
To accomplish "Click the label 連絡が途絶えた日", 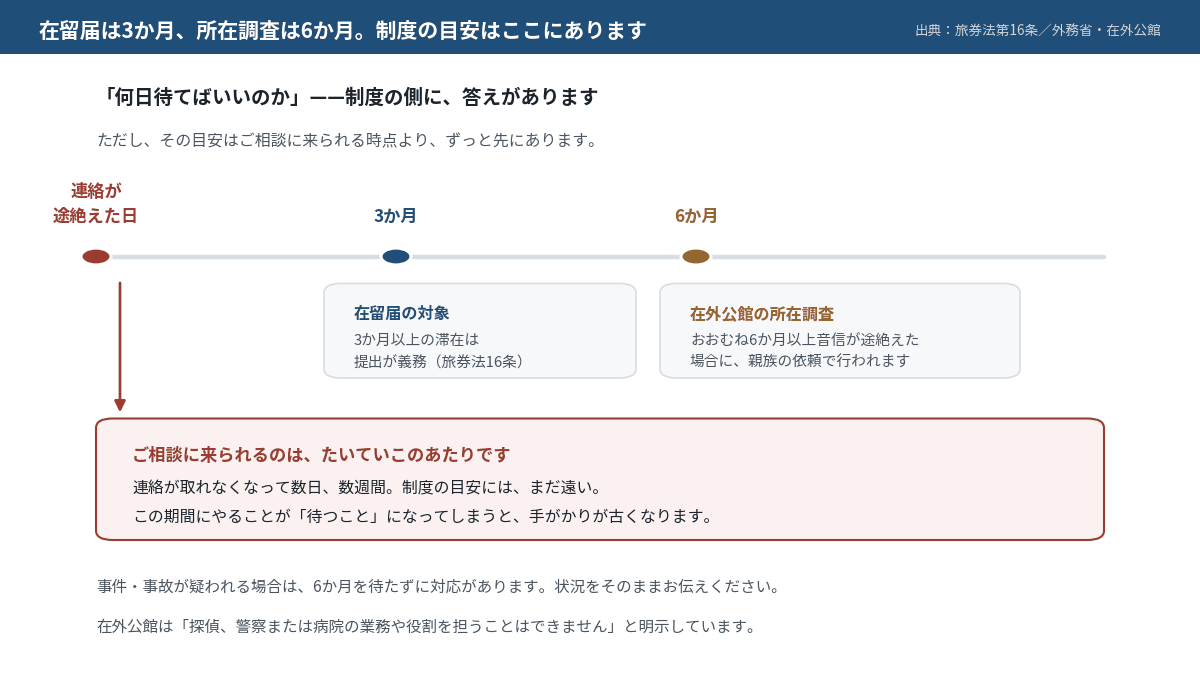I will point(95,203).
